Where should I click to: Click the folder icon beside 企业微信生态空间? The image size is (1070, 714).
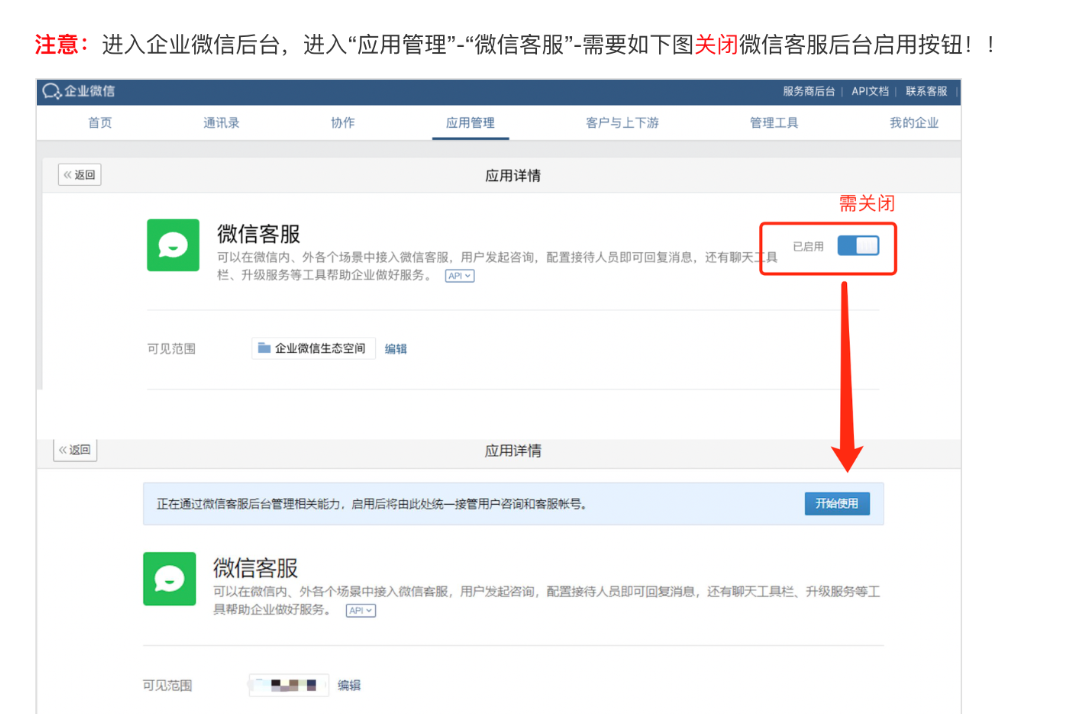coord(264,348)
